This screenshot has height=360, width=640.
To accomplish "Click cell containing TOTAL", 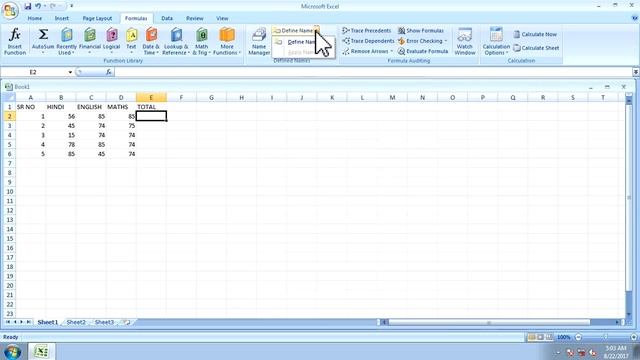I will tap(151, 107).
